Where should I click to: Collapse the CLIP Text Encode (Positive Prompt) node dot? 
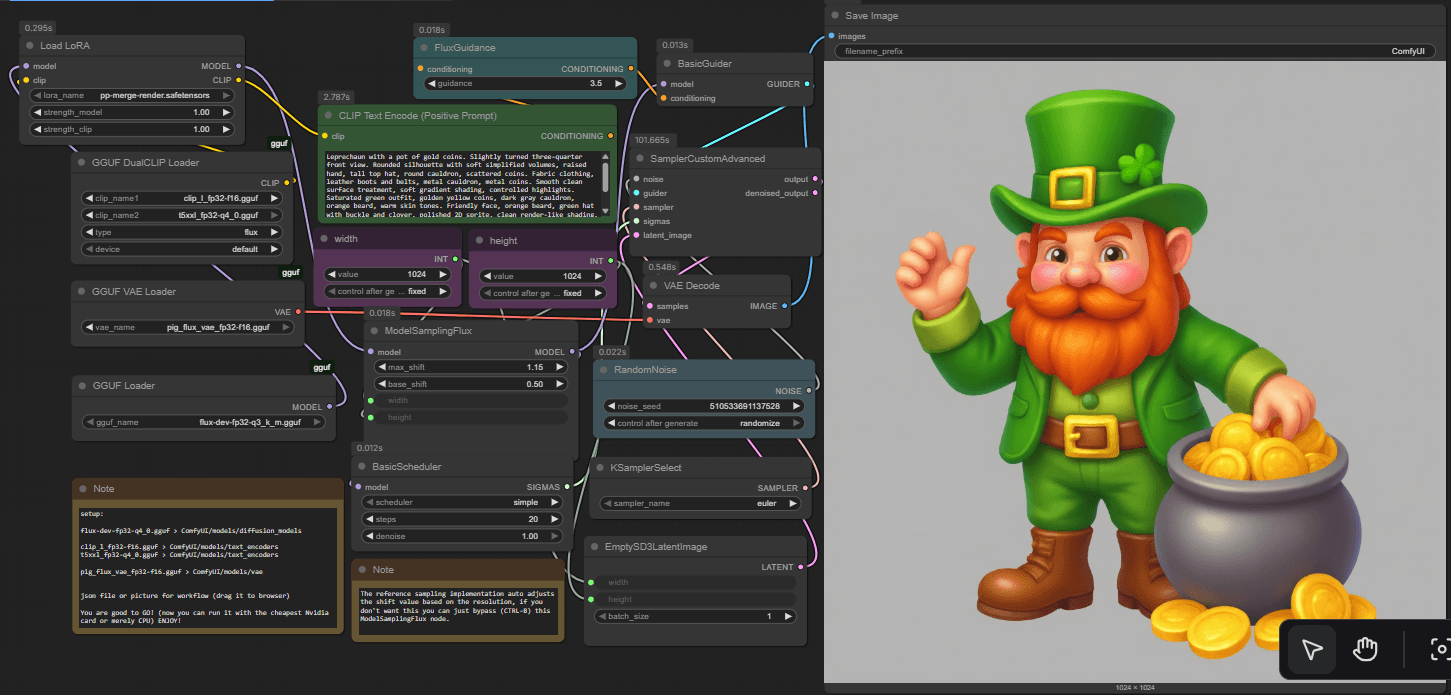pos(329,116)
